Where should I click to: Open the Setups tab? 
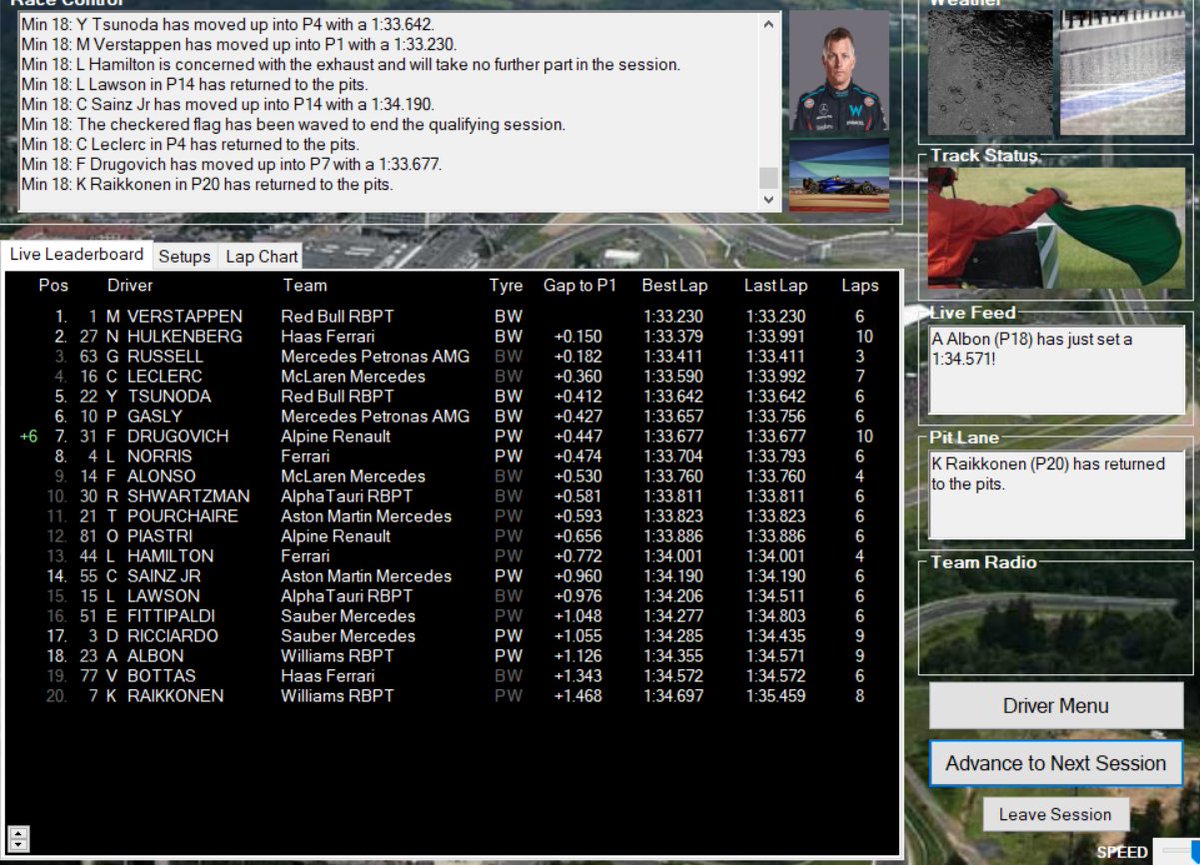(x=185, y=256)
